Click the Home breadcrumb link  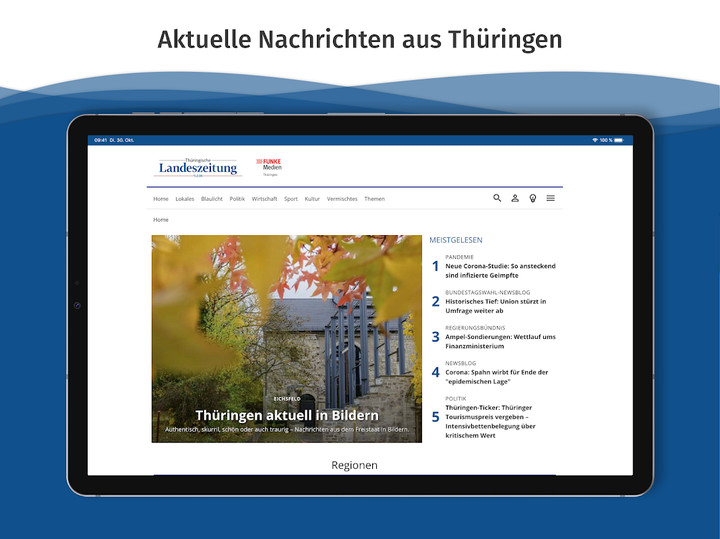point(160,219)
